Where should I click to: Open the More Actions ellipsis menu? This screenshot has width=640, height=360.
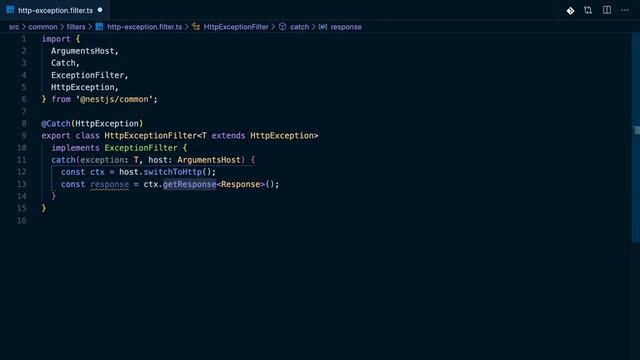pyautogui.click(x=625, y=10)
